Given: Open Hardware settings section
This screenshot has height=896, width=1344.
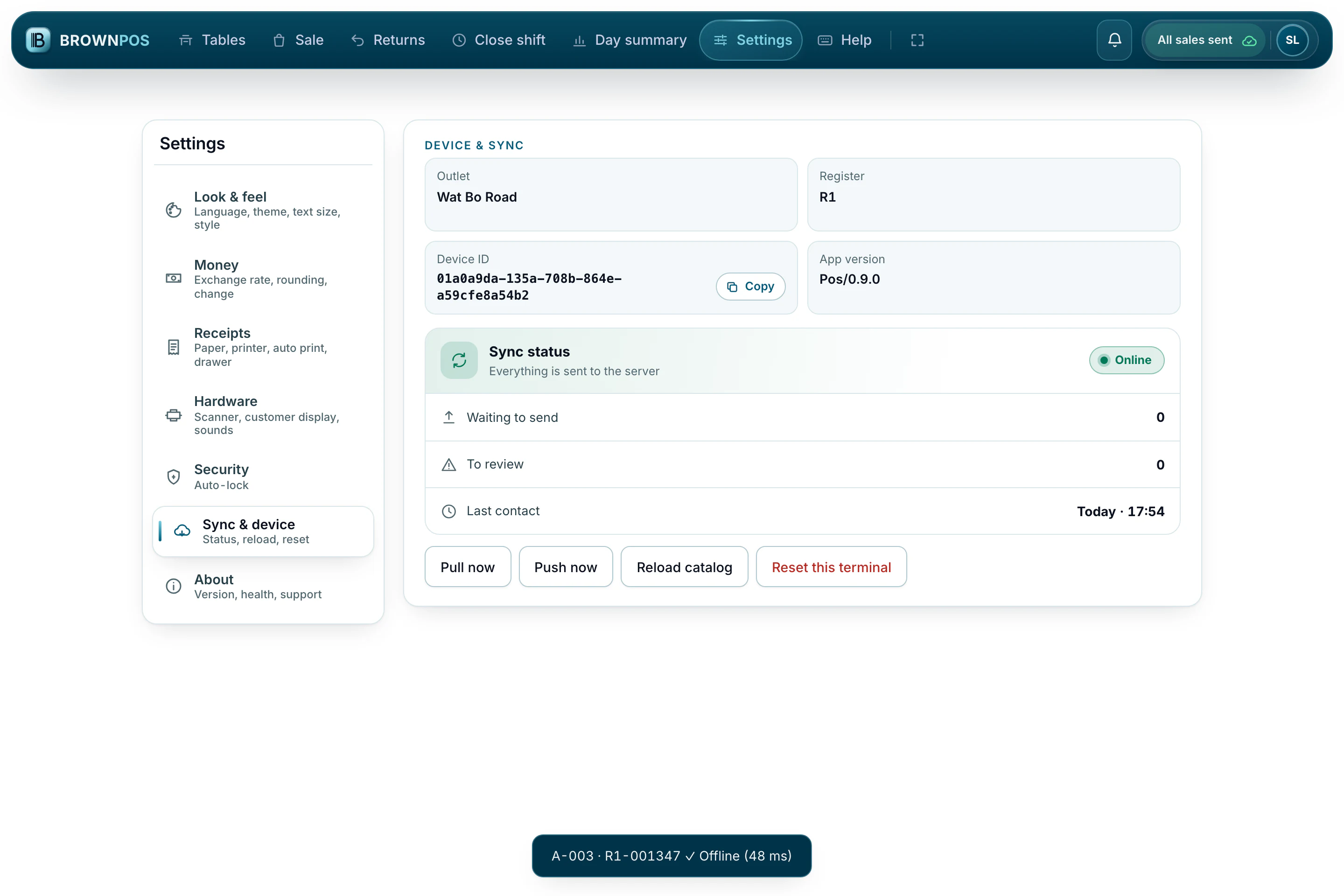Looking at the screenshot, I should (263, 415).
